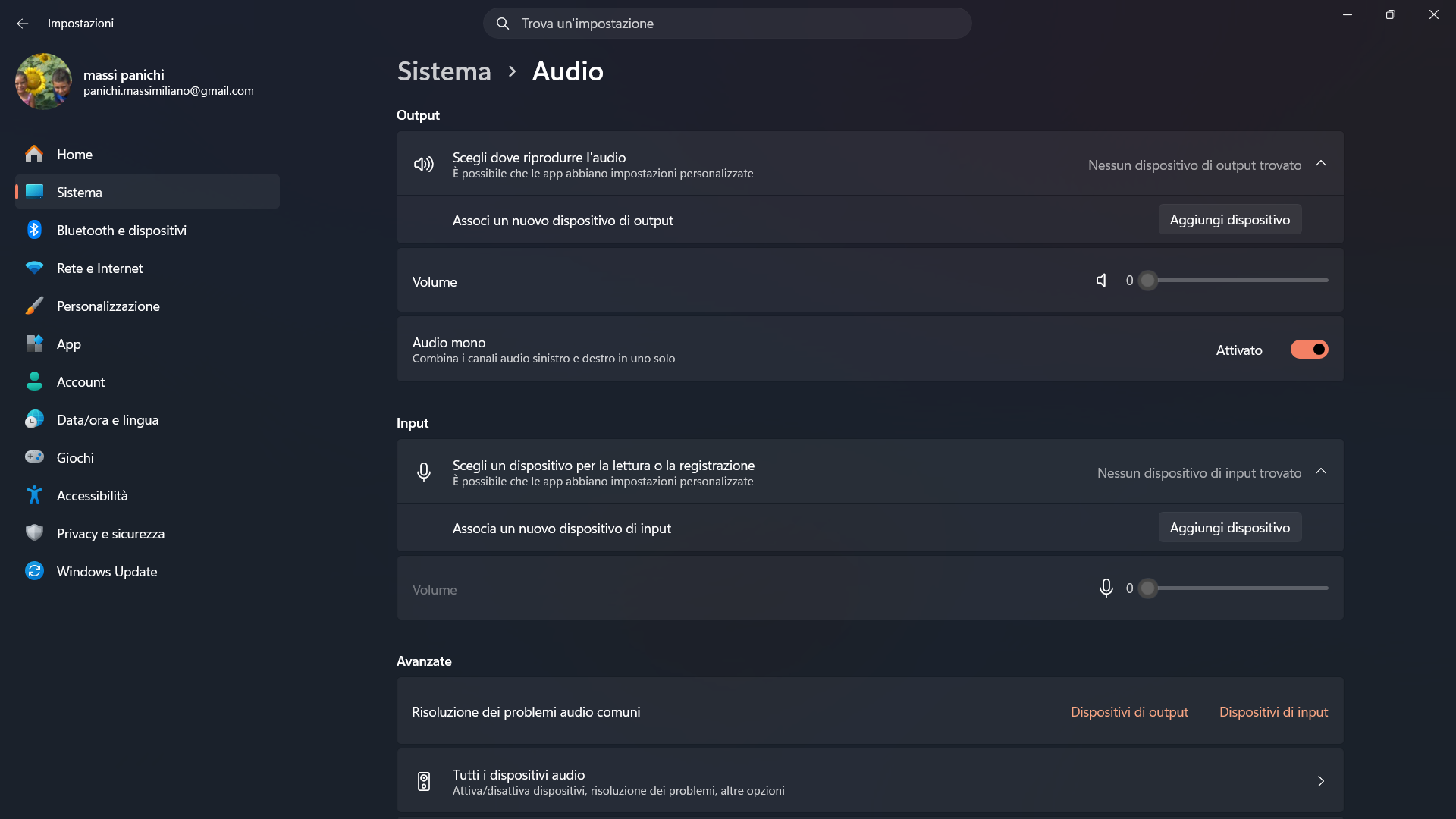Click the Account person icon
1456x819 pixels.
click(x=34, y=381)
